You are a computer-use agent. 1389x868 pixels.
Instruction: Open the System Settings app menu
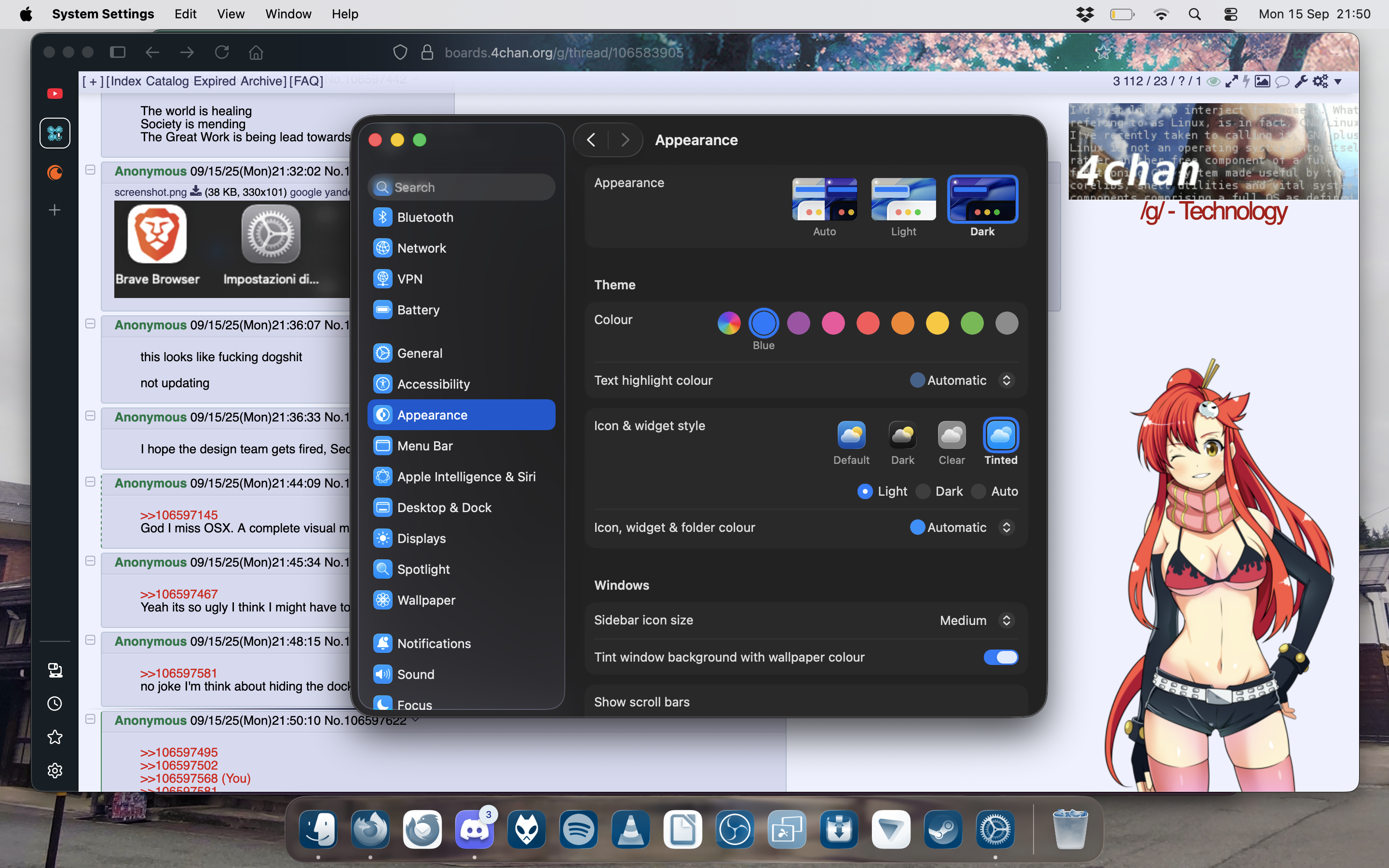(x=103, y=14)
